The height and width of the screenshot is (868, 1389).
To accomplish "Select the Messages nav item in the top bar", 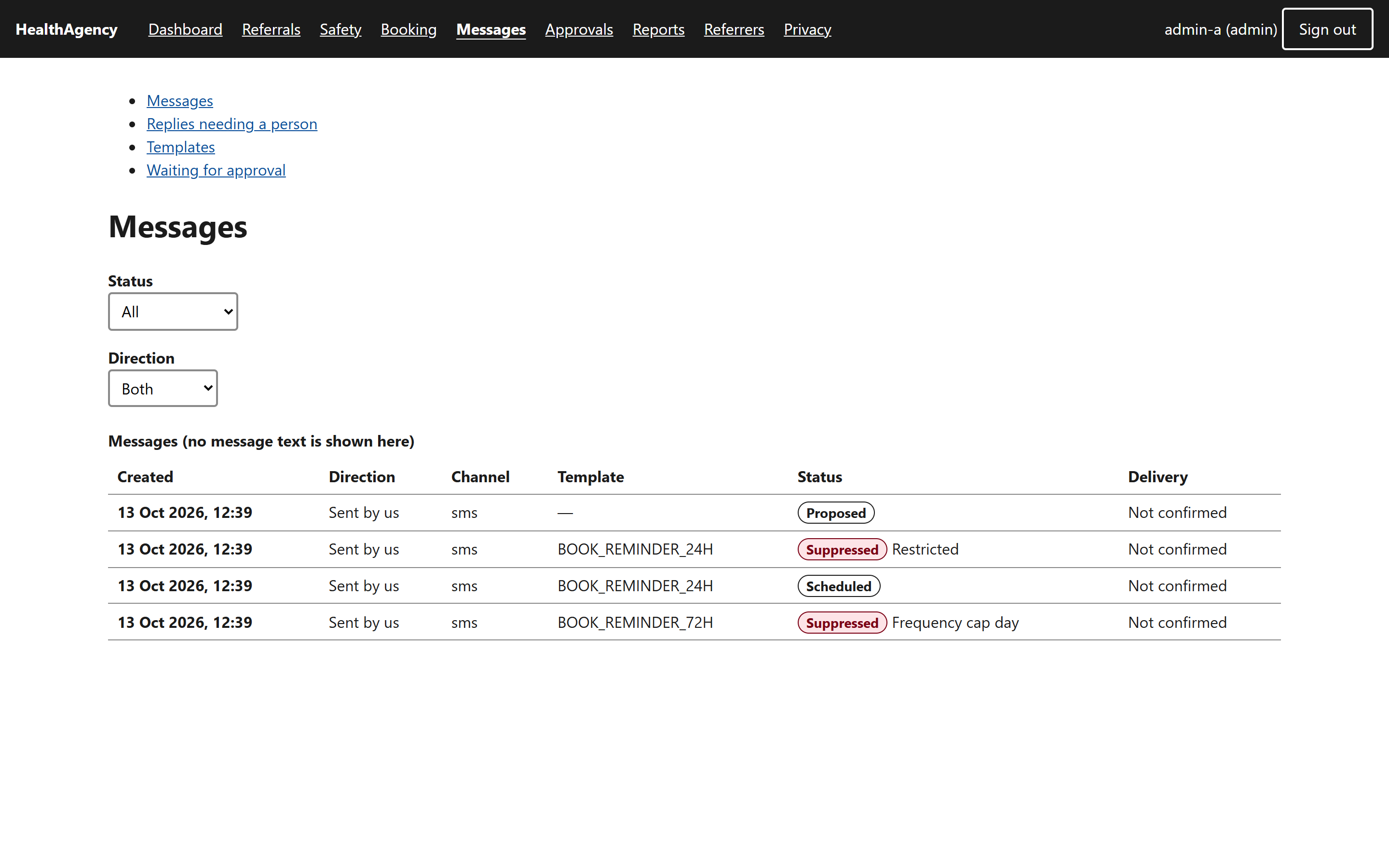I will pyautogui.click(x=491, y=29).
